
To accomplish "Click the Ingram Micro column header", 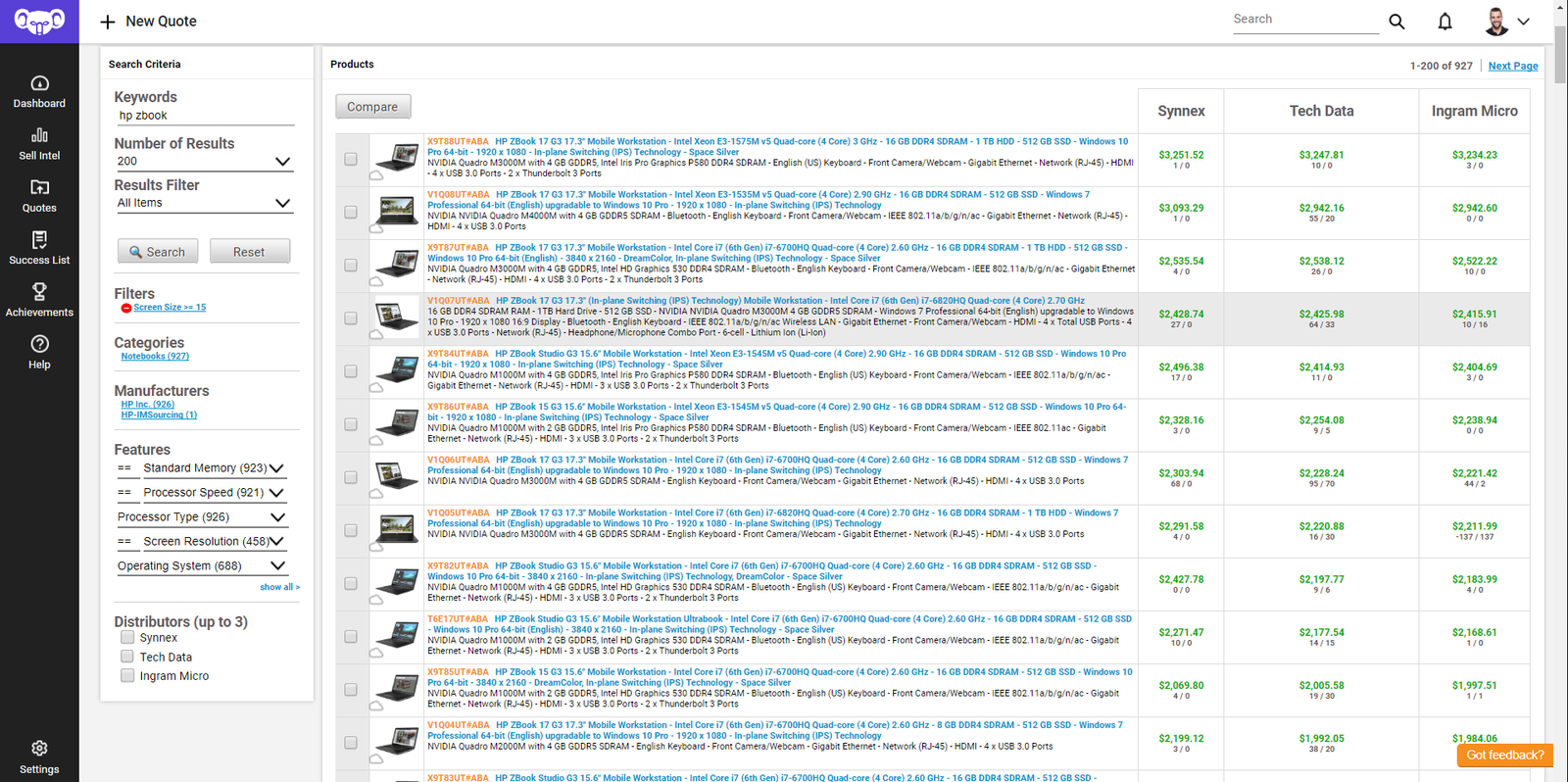I will click(x=1474, y=111).
